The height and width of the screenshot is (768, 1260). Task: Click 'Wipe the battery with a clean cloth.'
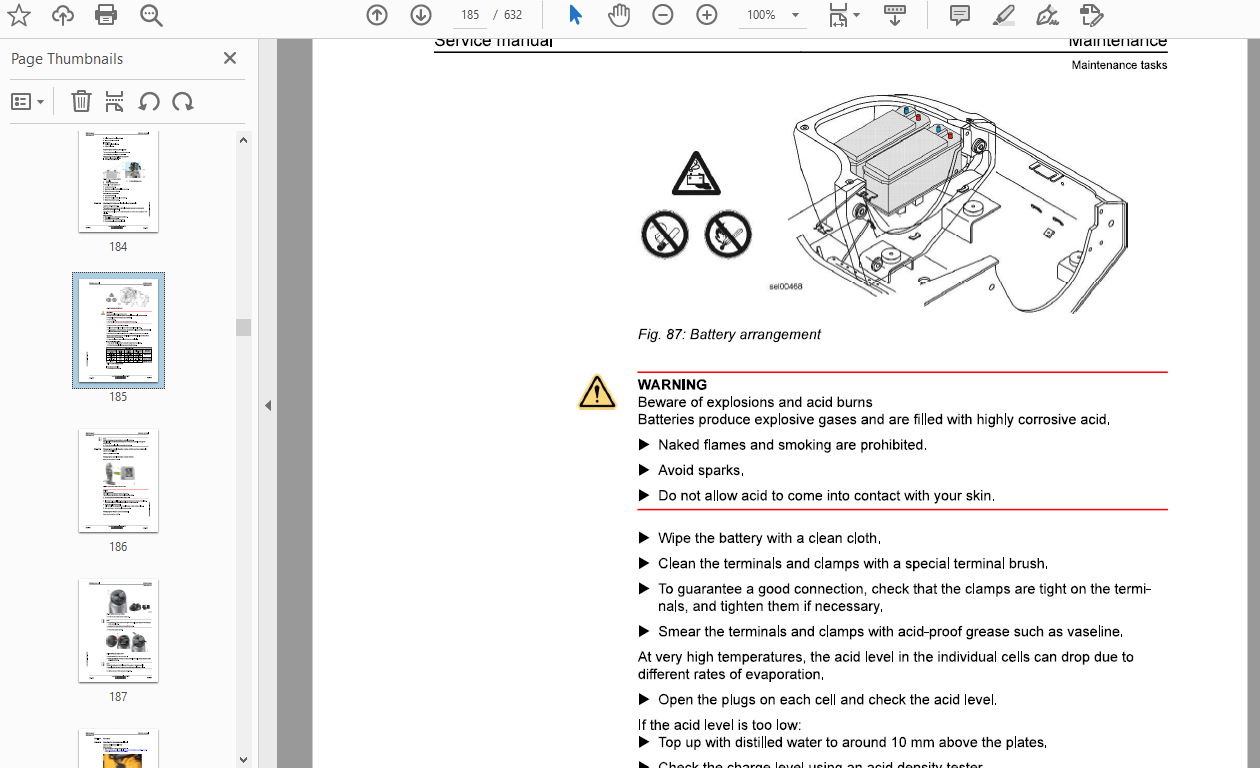[x=769, y=538]
